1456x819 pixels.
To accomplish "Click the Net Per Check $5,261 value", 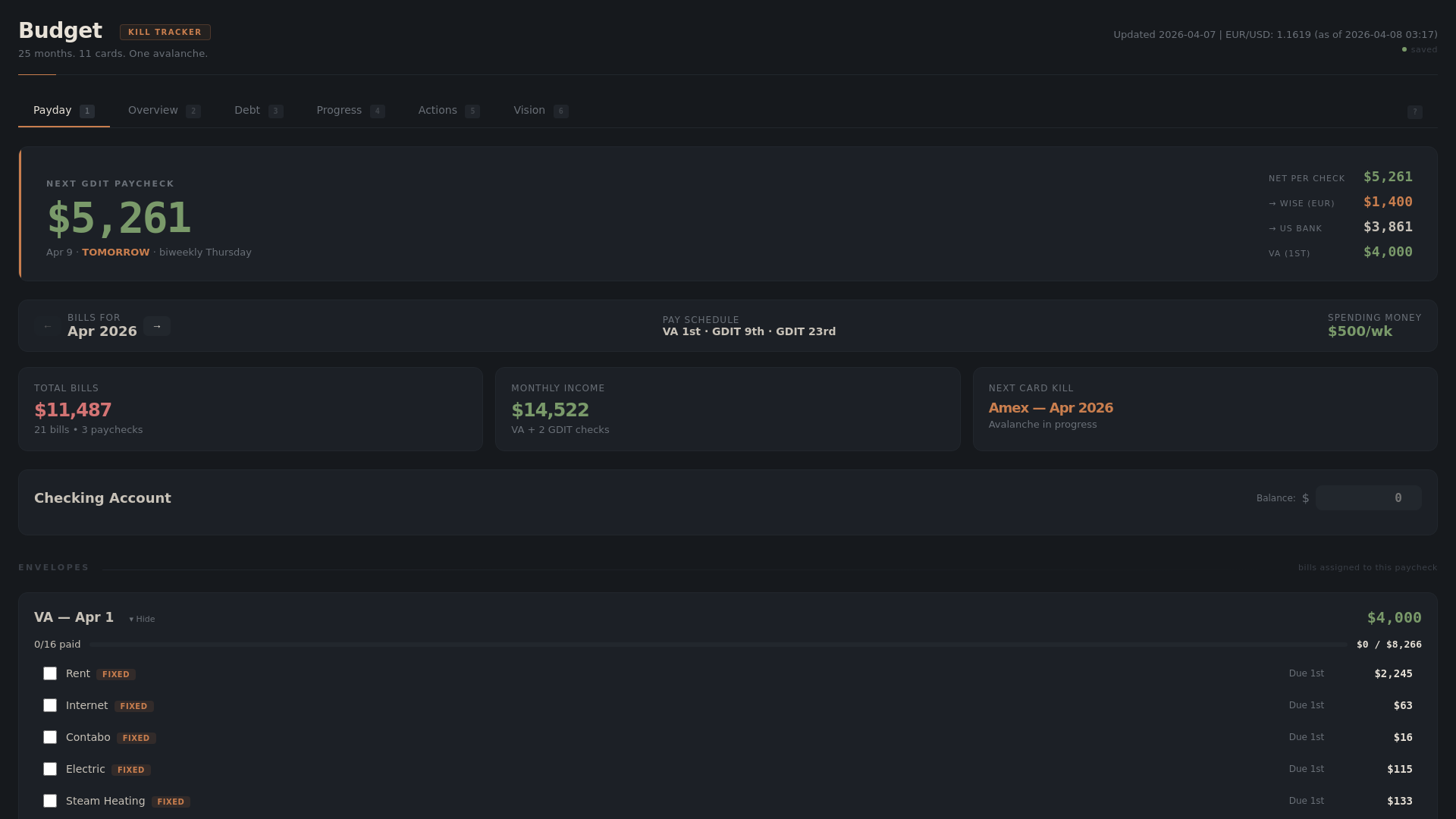I will click(1388, 177).
